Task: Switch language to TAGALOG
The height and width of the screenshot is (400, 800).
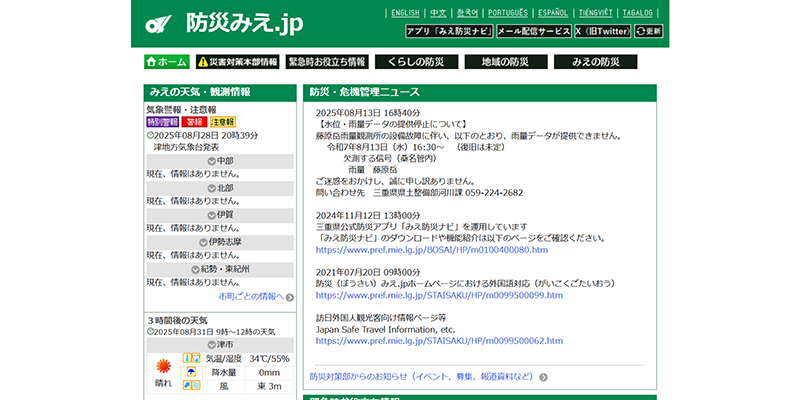Action: pos(637,13)
